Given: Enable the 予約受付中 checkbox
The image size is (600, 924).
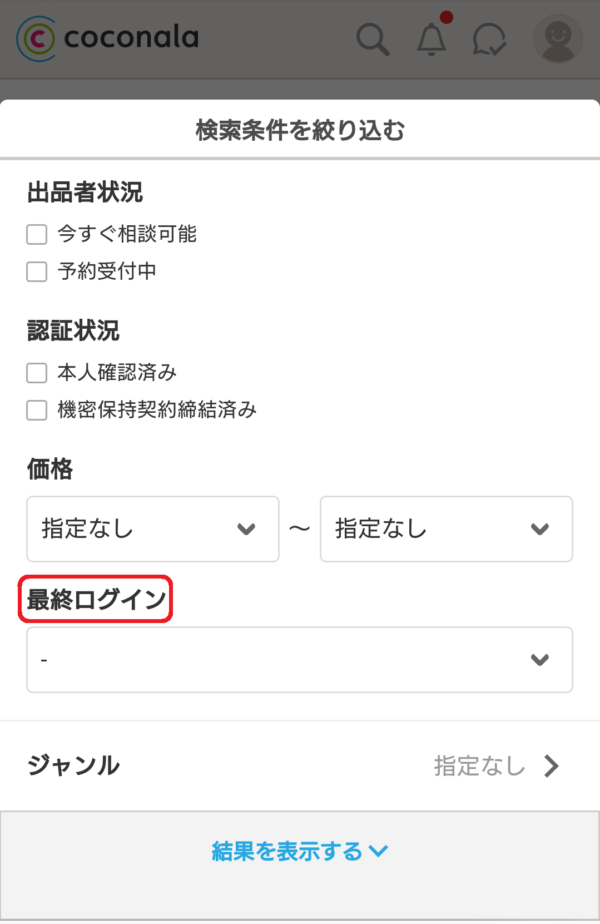Looking at the screenshot, I should point(37,271).
